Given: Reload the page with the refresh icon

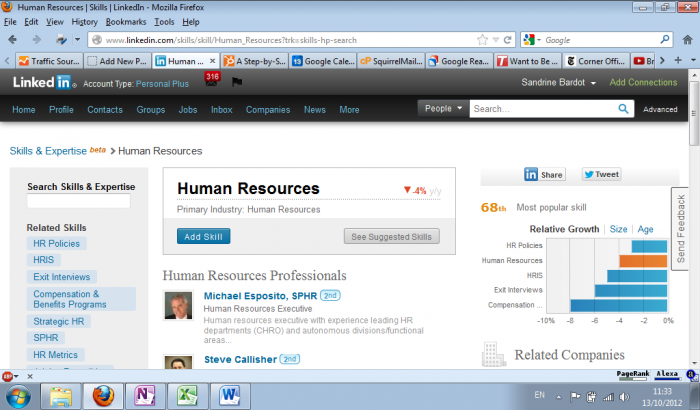Looking at the screenshot, I should coord(508,40).
